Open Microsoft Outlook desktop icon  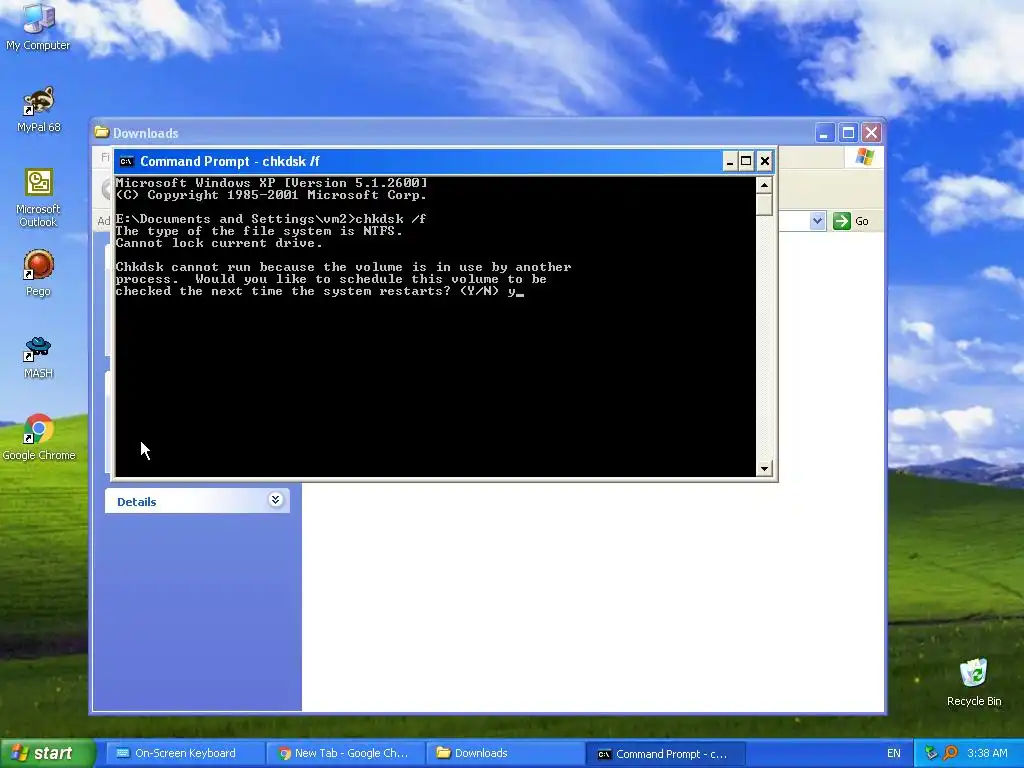pyautogui.click(x=38, y=197)
